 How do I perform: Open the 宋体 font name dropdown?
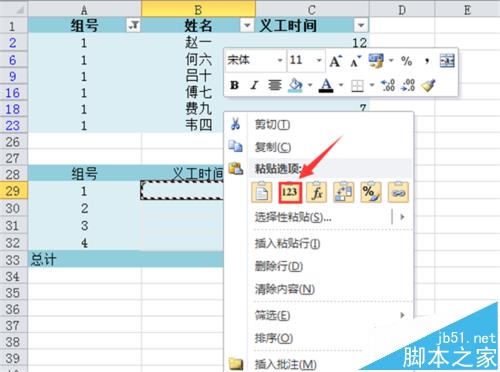280,60
